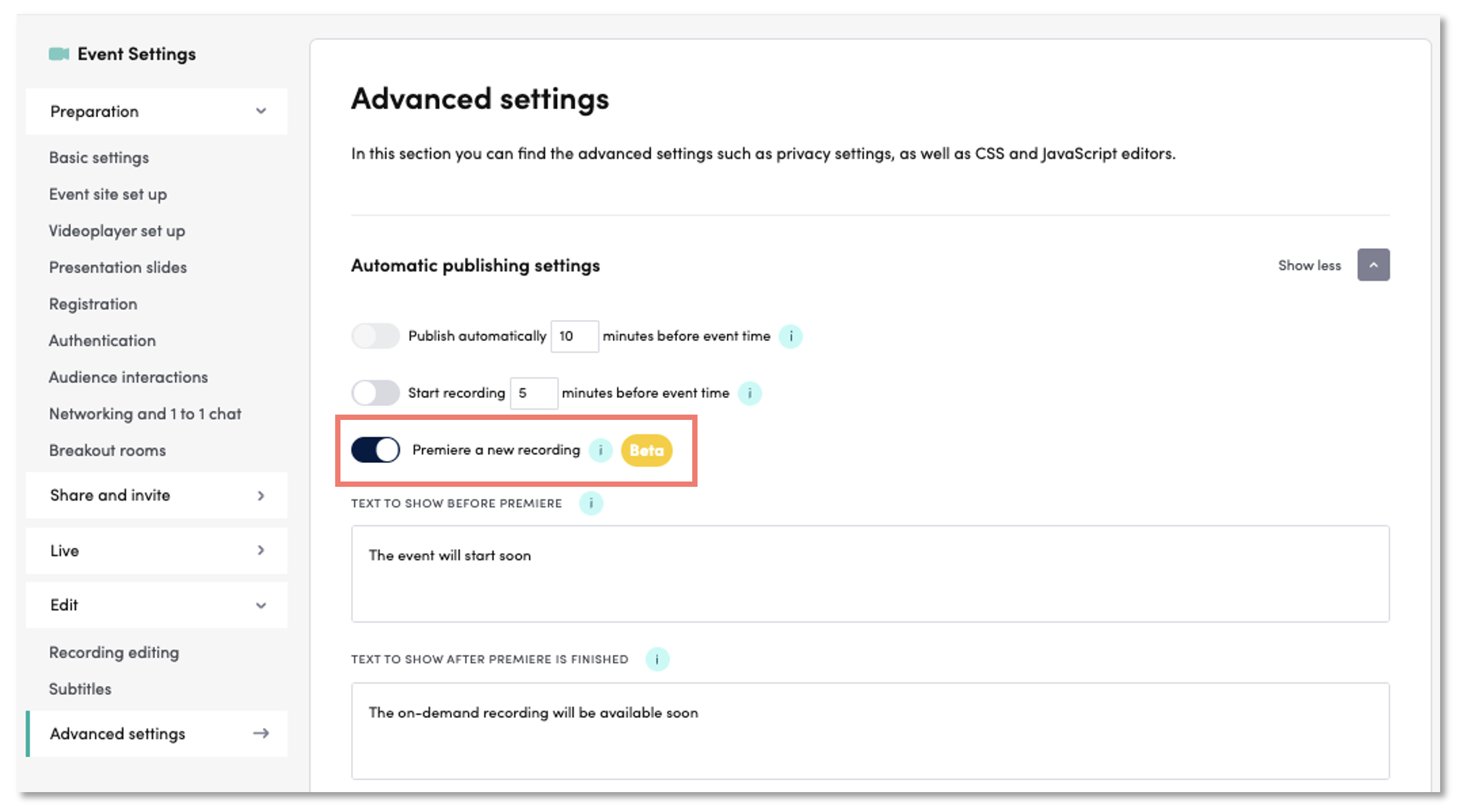Click info icon beside Publish automatically

[790, 336]
